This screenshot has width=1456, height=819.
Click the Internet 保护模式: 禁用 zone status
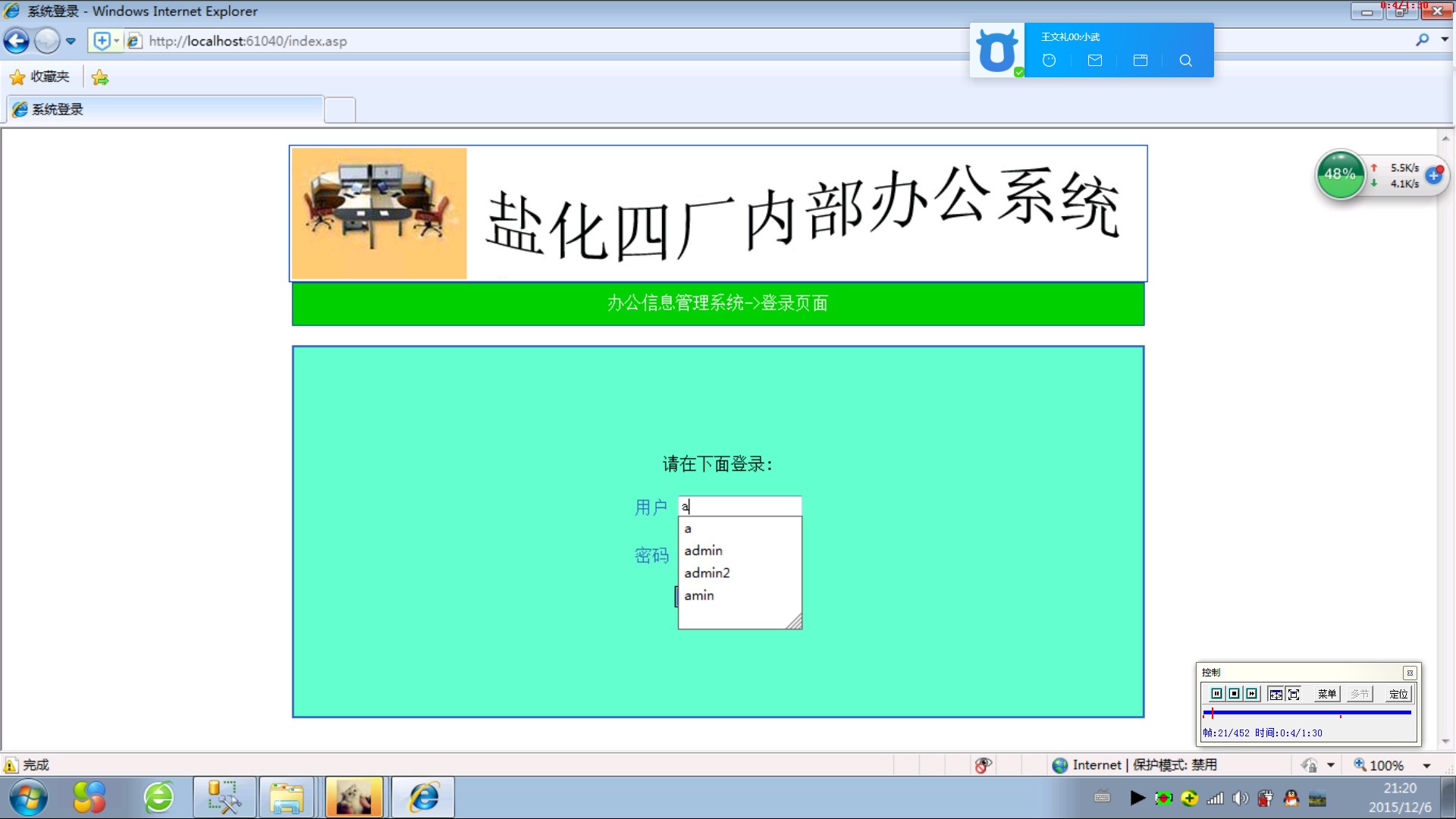(x=1135, y=765)
